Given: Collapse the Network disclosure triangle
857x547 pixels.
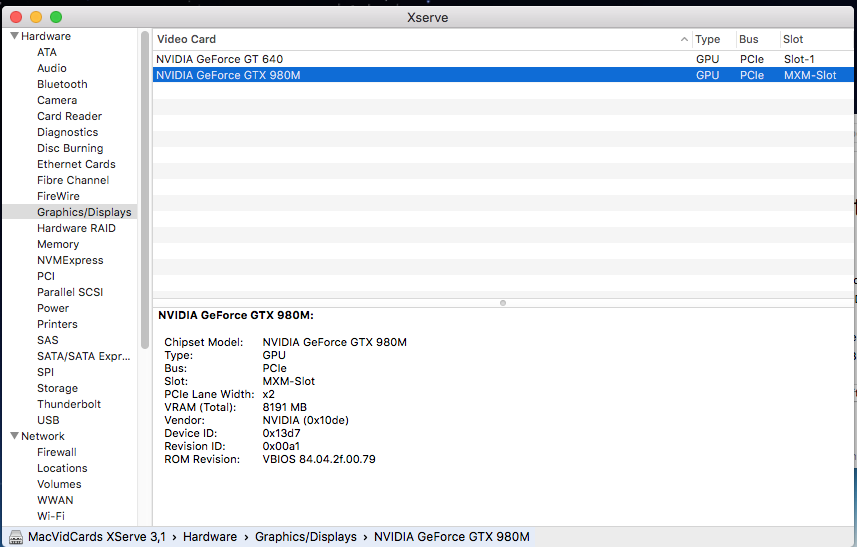Looking at the screenshot, I should [14, 436].
